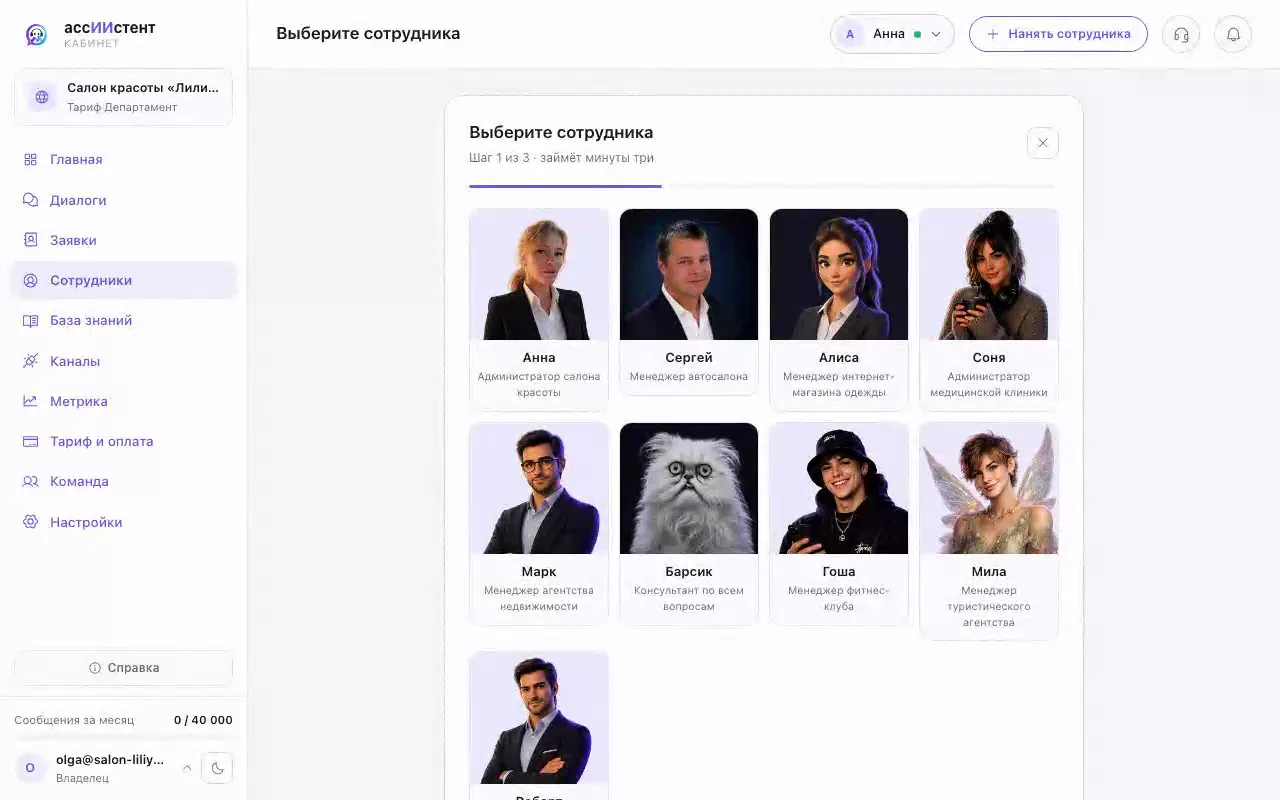Open the headset support icon
This screenshot has height=800, width=1280.
[x=1181, y=34]
